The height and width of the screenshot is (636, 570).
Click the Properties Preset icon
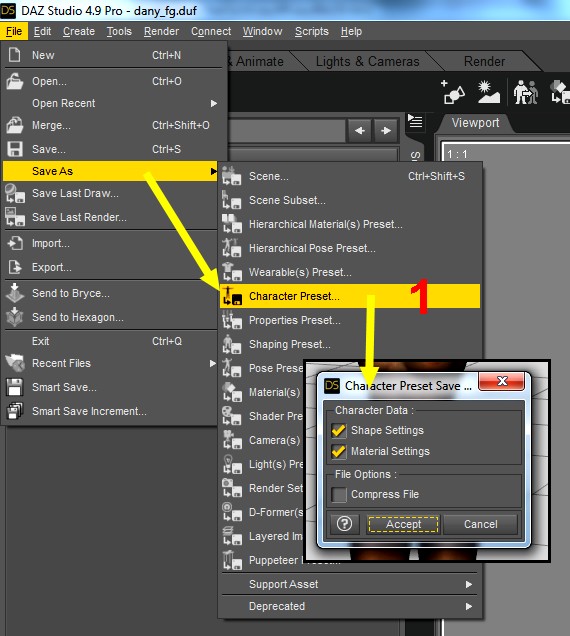click(x=232, y=320)
